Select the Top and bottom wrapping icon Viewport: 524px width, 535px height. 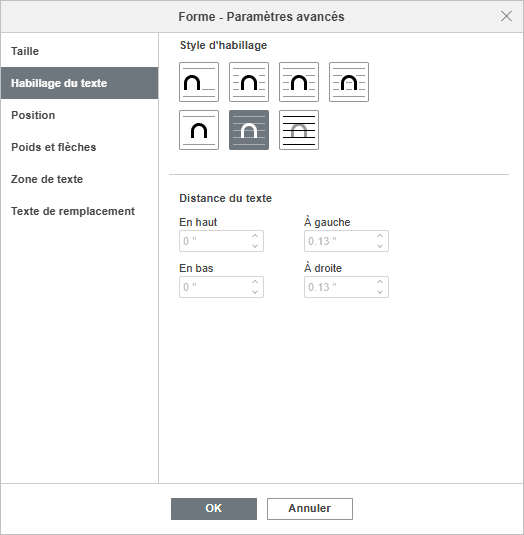(x=199, y=130)
